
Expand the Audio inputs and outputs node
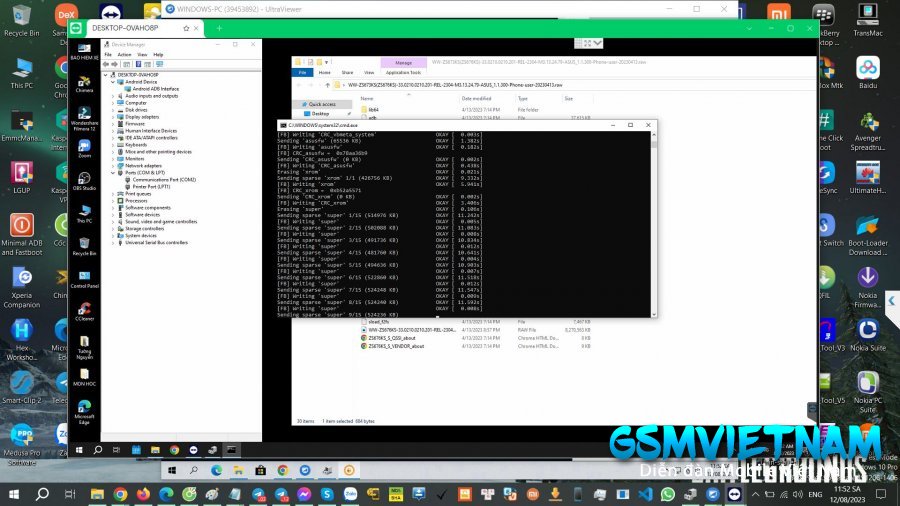coord(113,96)
